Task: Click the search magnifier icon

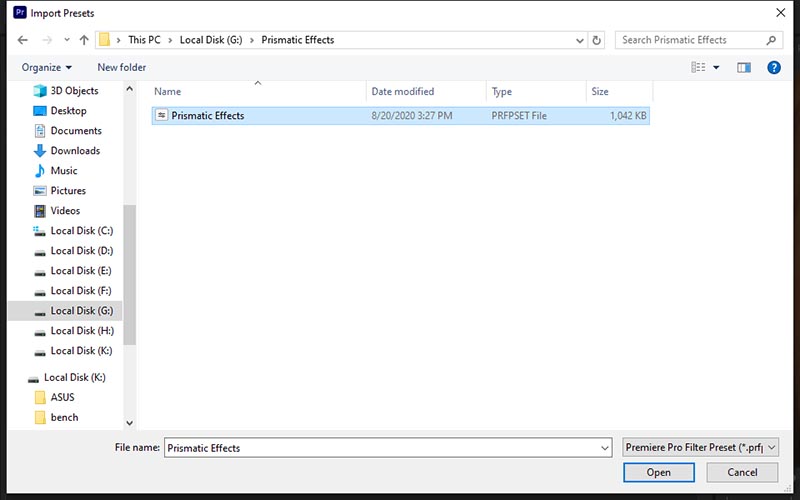Action: (771, 40)
